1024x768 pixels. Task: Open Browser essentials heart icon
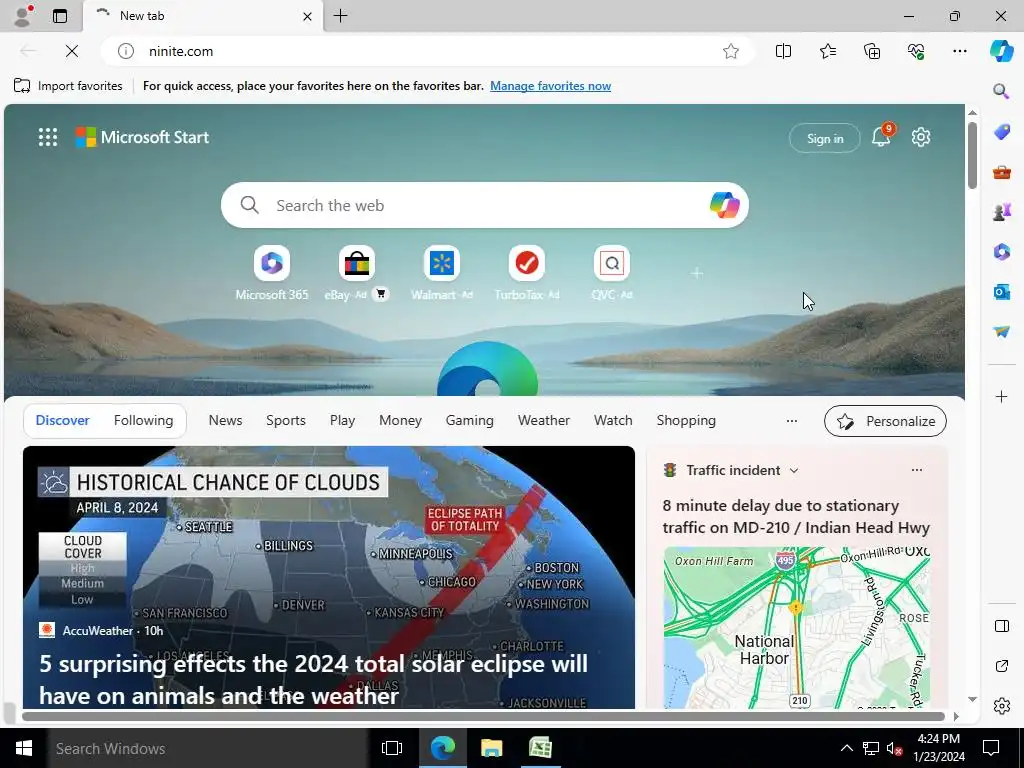916,51
